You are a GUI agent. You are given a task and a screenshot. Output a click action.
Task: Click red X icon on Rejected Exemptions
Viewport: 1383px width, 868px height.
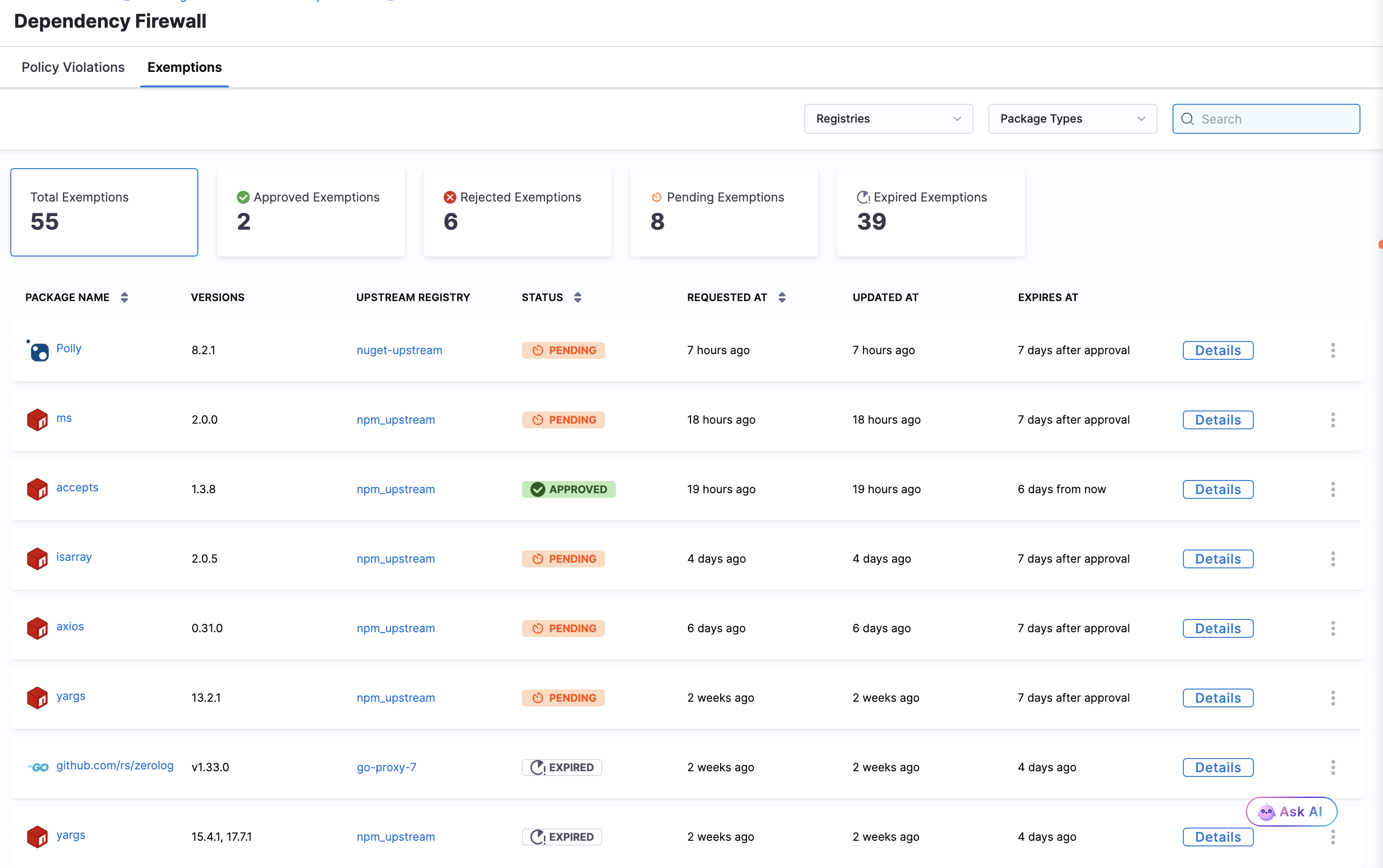tap(450, 197)
